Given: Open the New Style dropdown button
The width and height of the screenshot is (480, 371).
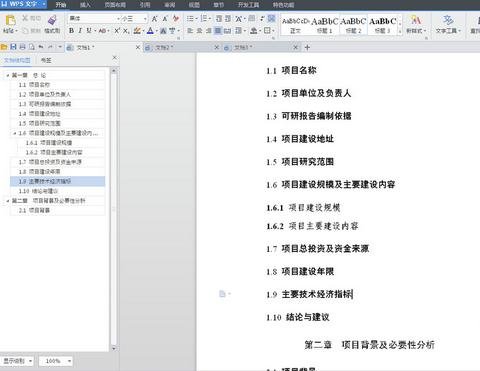Looking at the screenshot, I should tap(416, 24).
